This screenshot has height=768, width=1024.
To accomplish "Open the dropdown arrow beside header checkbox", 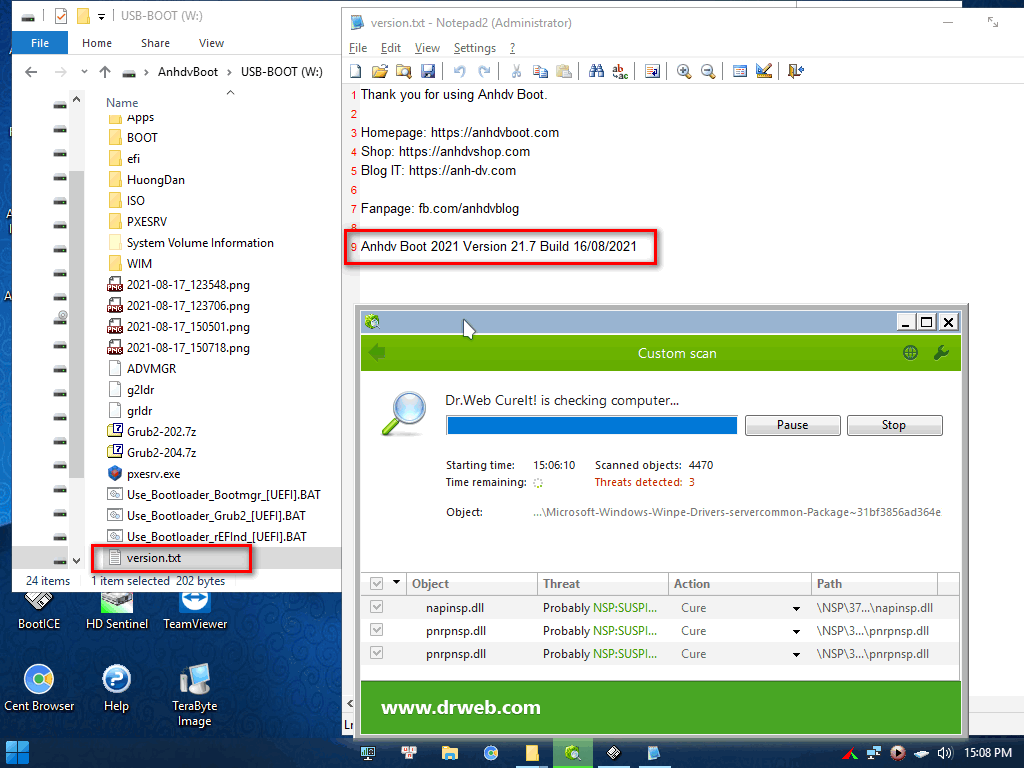I will click(x=396, y=582).
